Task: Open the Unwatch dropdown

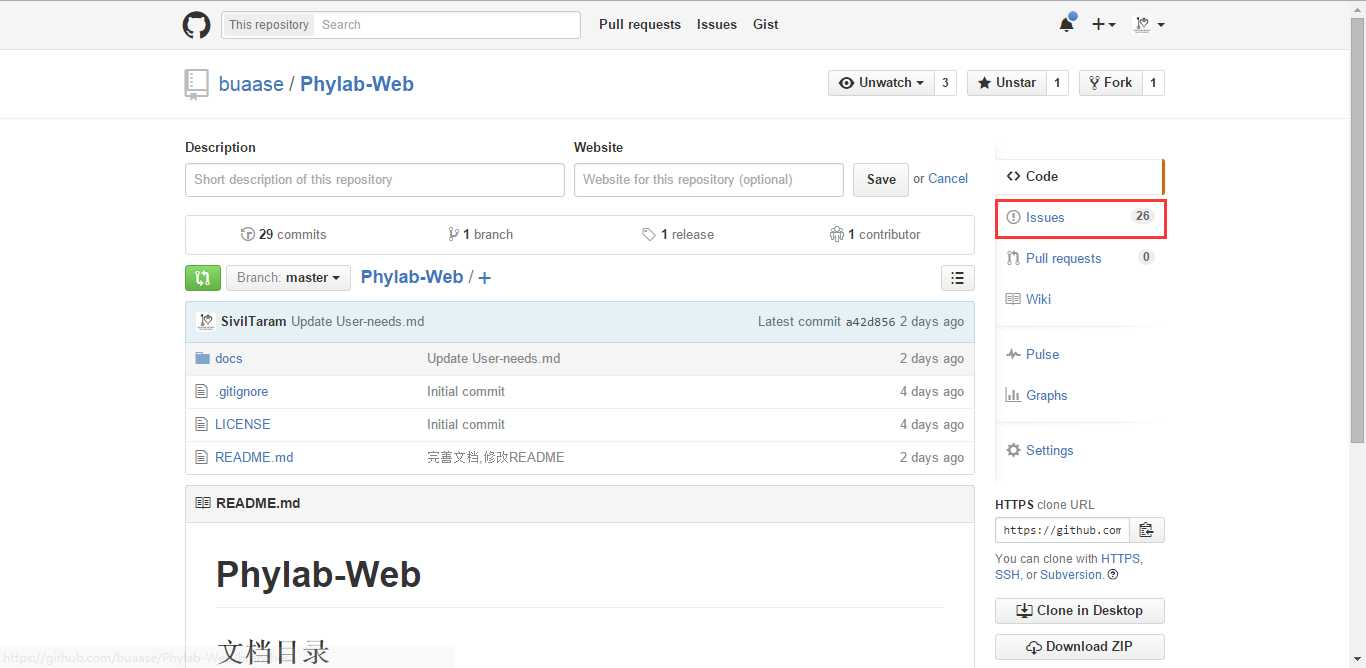Action: click(881, 83)
